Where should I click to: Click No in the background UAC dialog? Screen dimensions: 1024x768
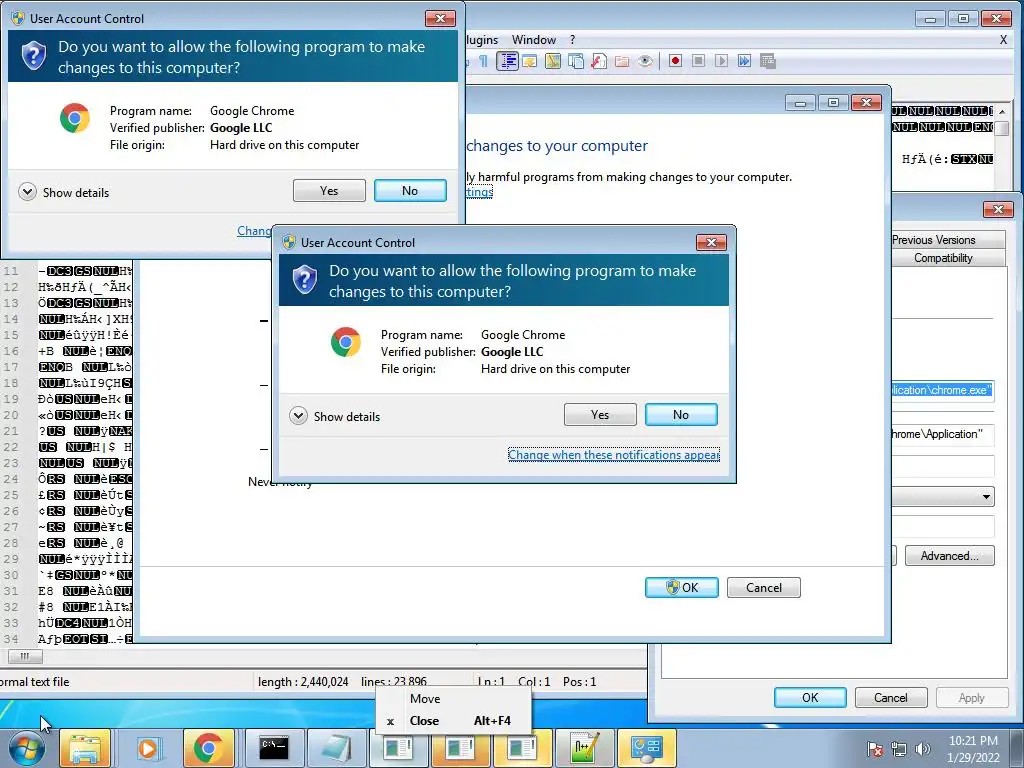[x=410, y=191]
